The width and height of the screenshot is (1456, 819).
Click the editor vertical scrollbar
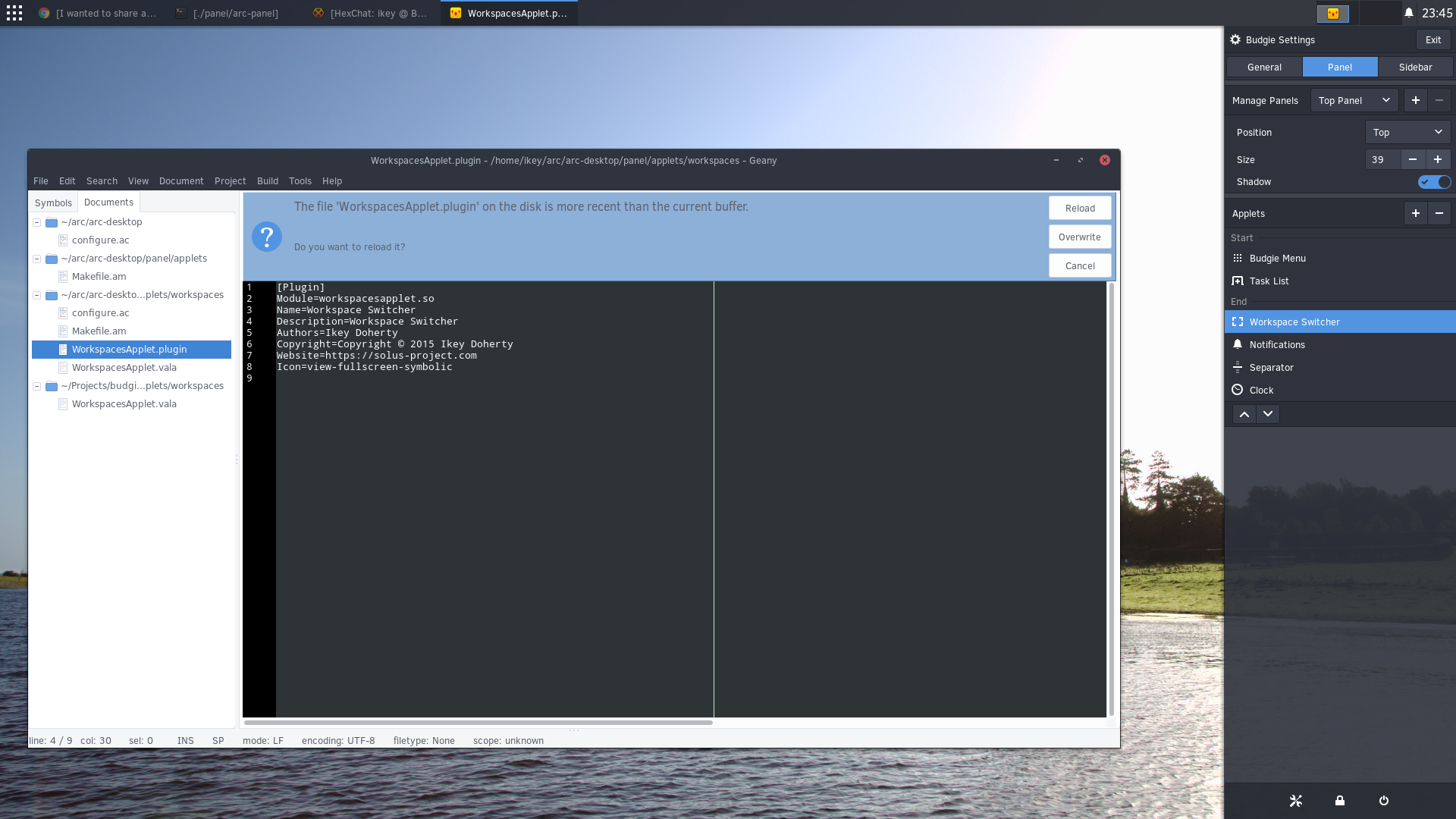[1112, 499]
